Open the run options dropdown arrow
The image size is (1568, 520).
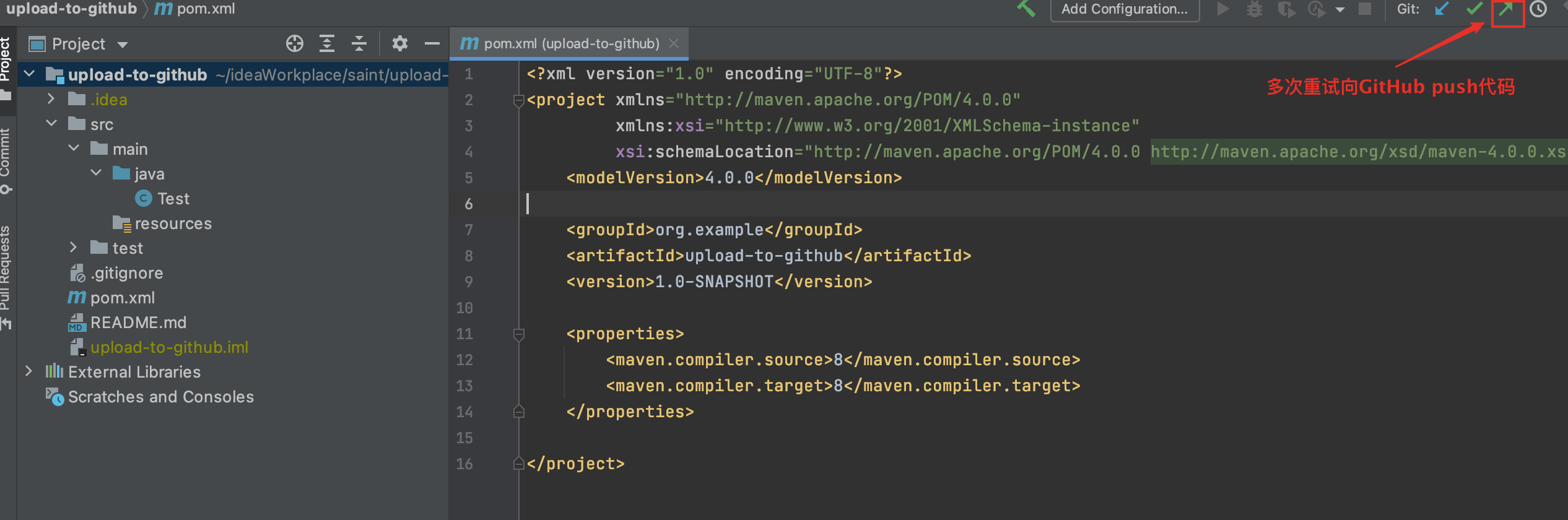click(x=1340, y=10)
